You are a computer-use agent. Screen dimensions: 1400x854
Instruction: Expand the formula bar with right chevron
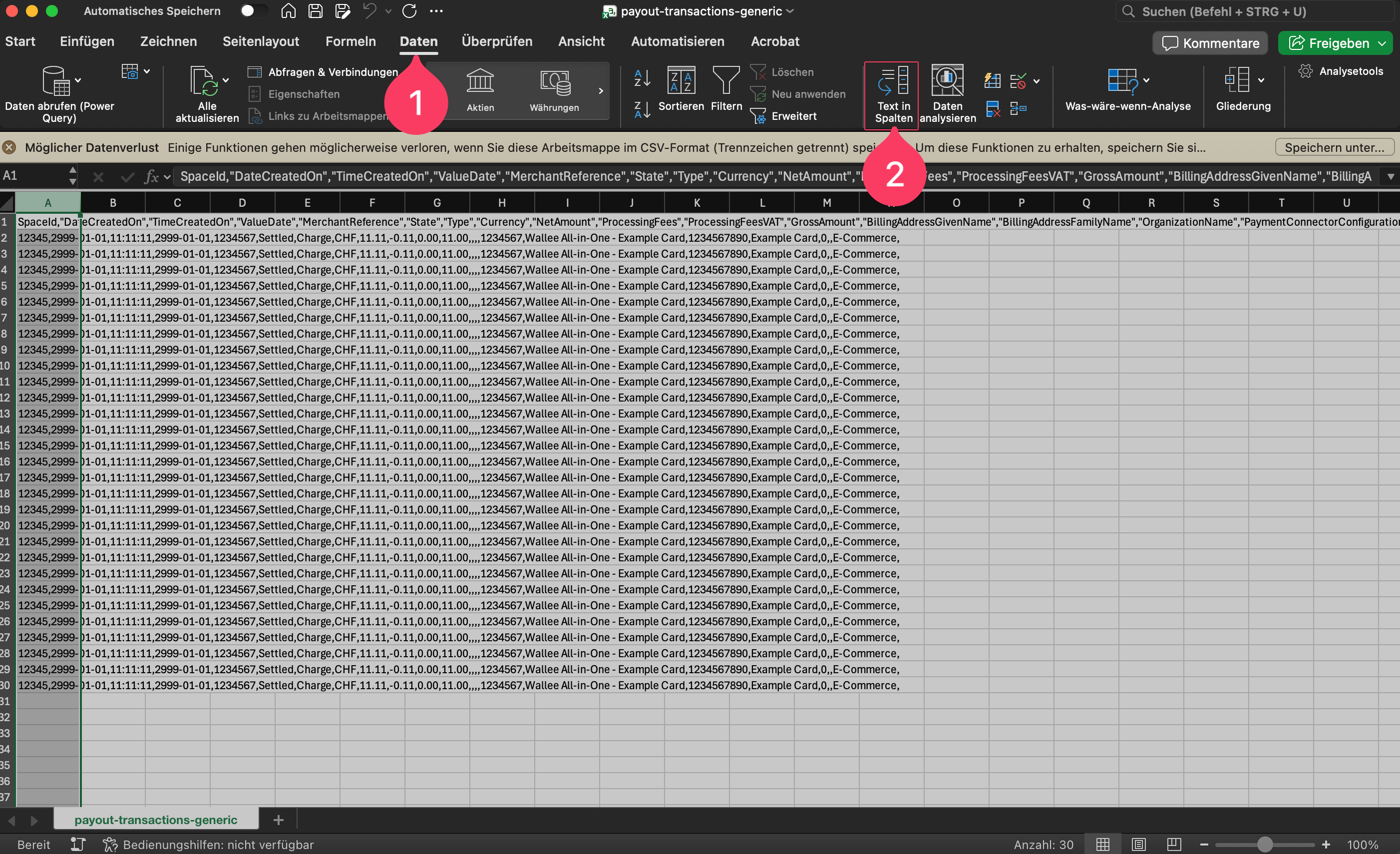click(1391, 177)
